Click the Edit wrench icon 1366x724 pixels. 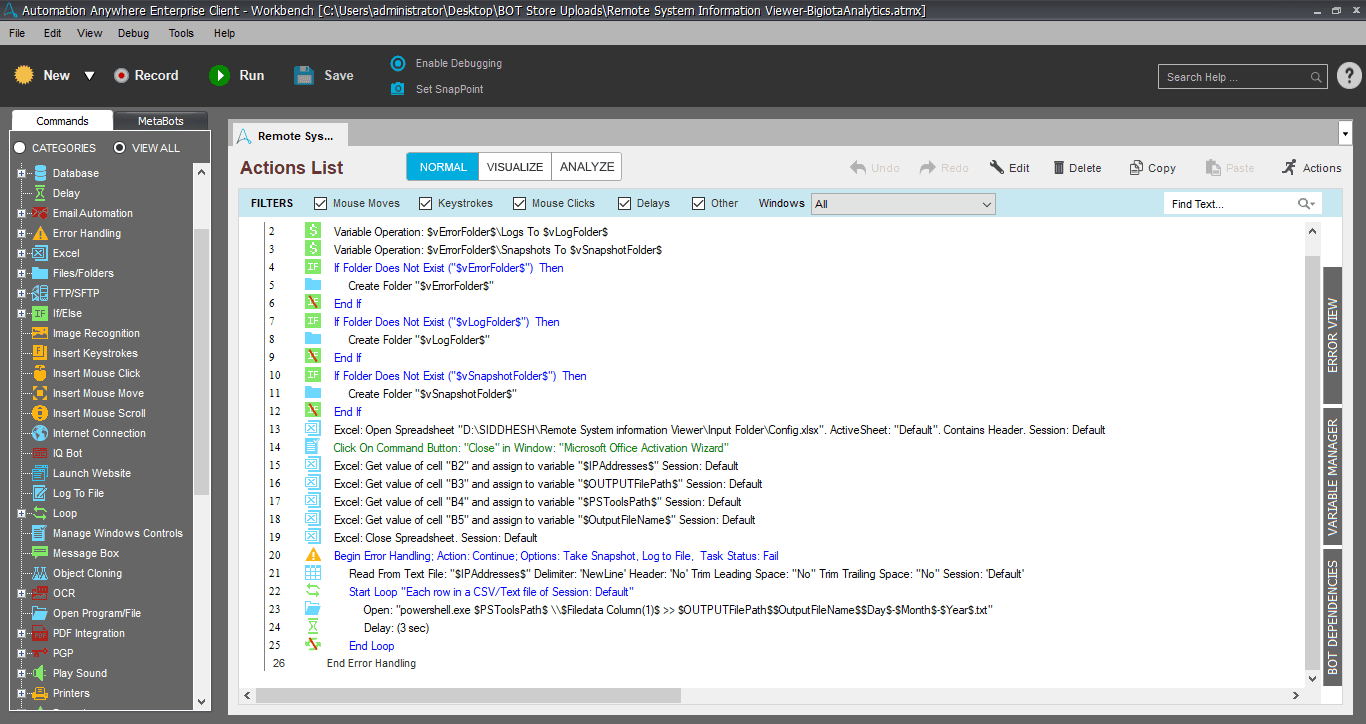997,168
